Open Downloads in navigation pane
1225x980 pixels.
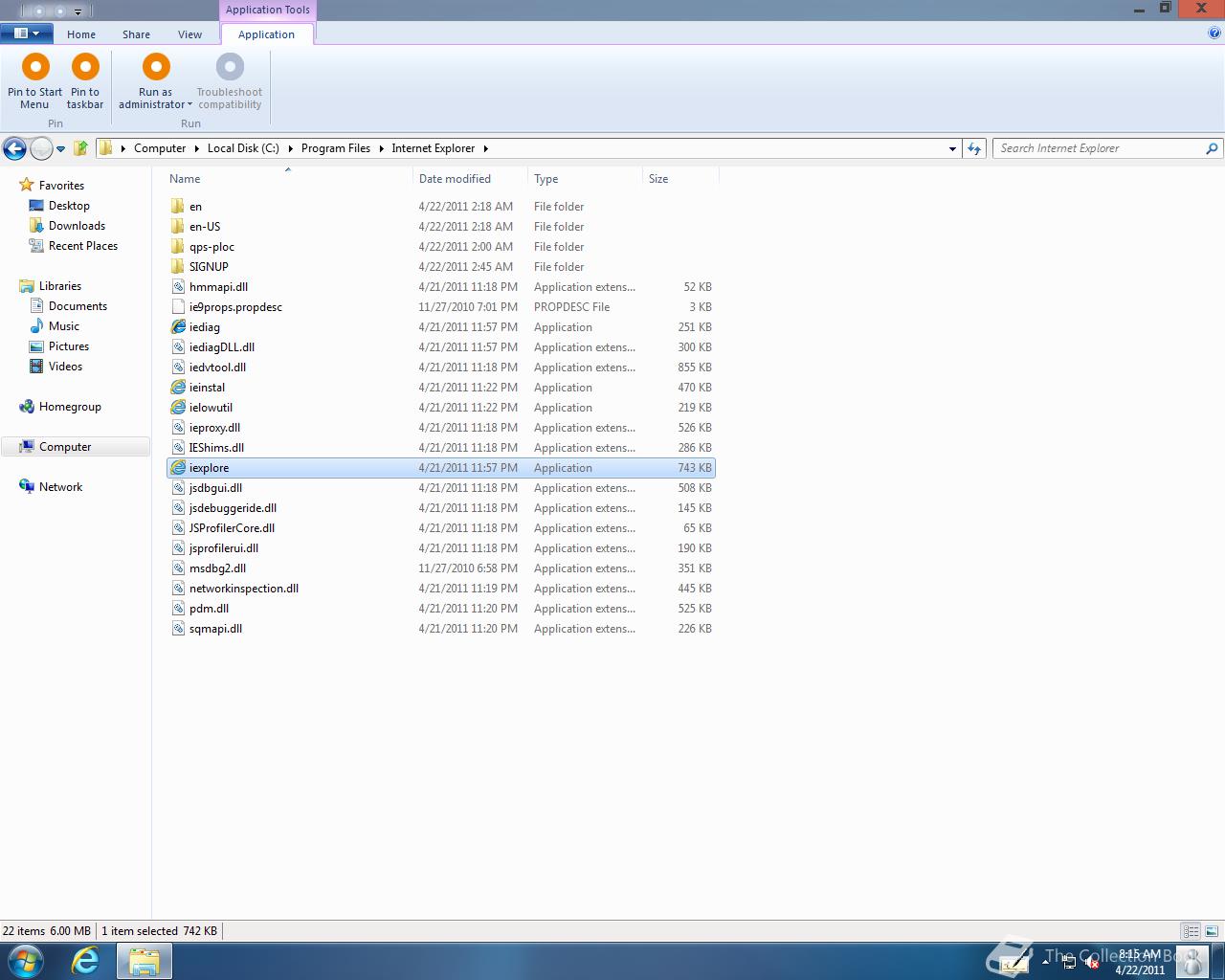[77, 226]
